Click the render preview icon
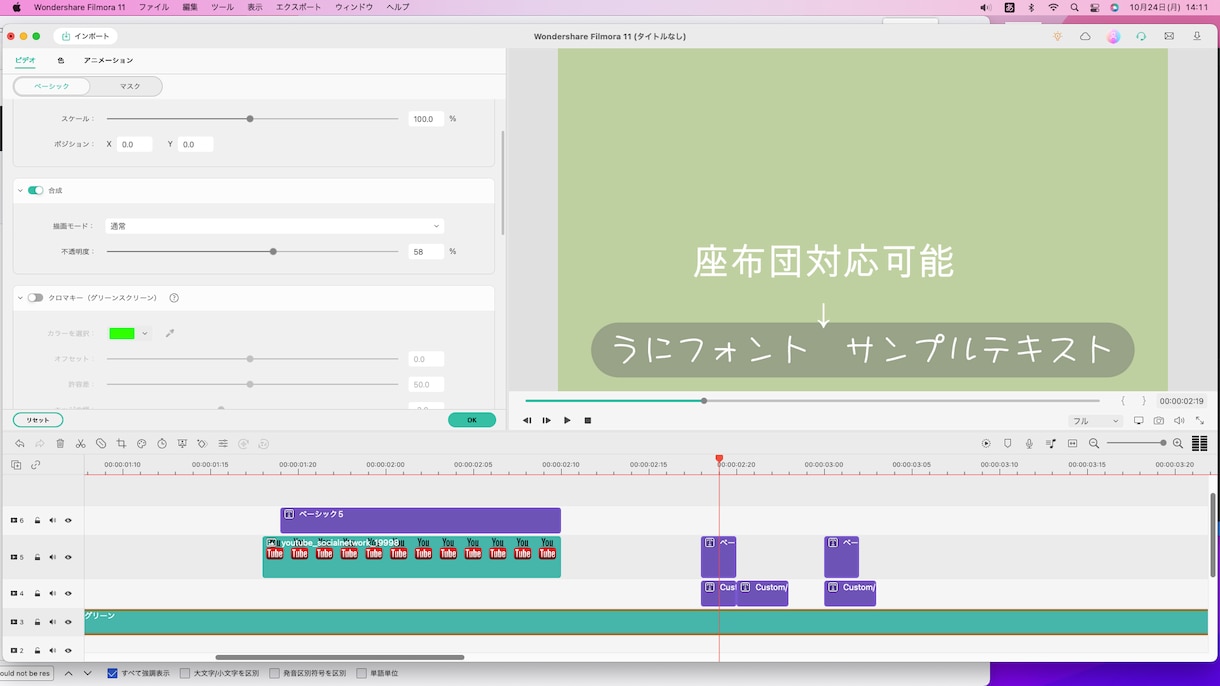1220x686 pixels. pos(986,444)
